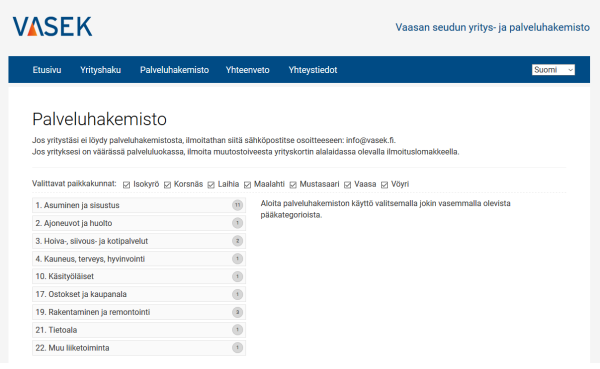This screenshot has height=369, width=600.
Task: Expand category 1. Asuminen ja sisustus
Action: coord(139,205)
